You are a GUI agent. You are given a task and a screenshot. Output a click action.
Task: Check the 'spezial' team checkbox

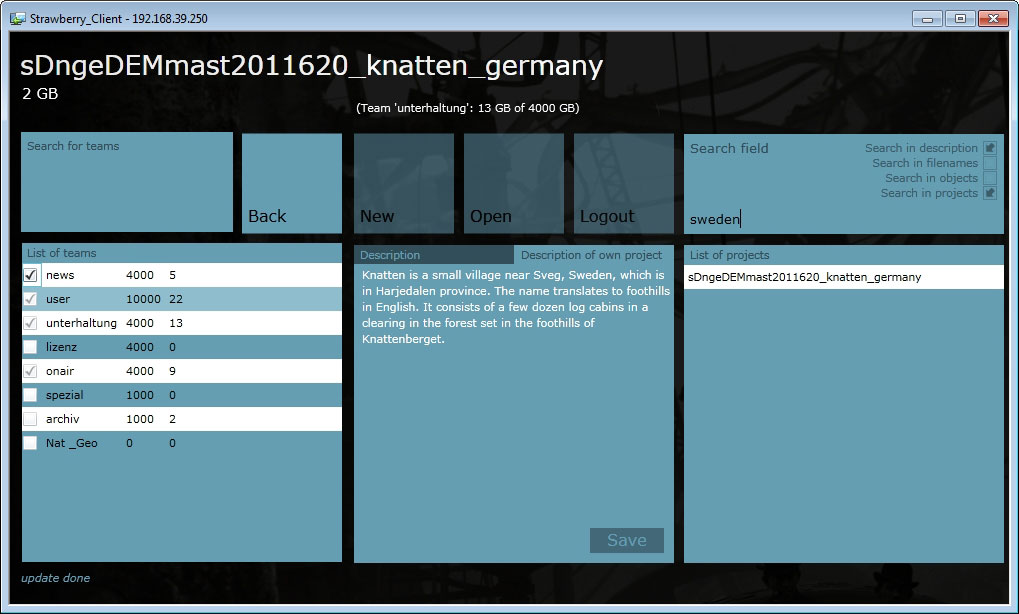pyautogui.click(x=31, y=395)
